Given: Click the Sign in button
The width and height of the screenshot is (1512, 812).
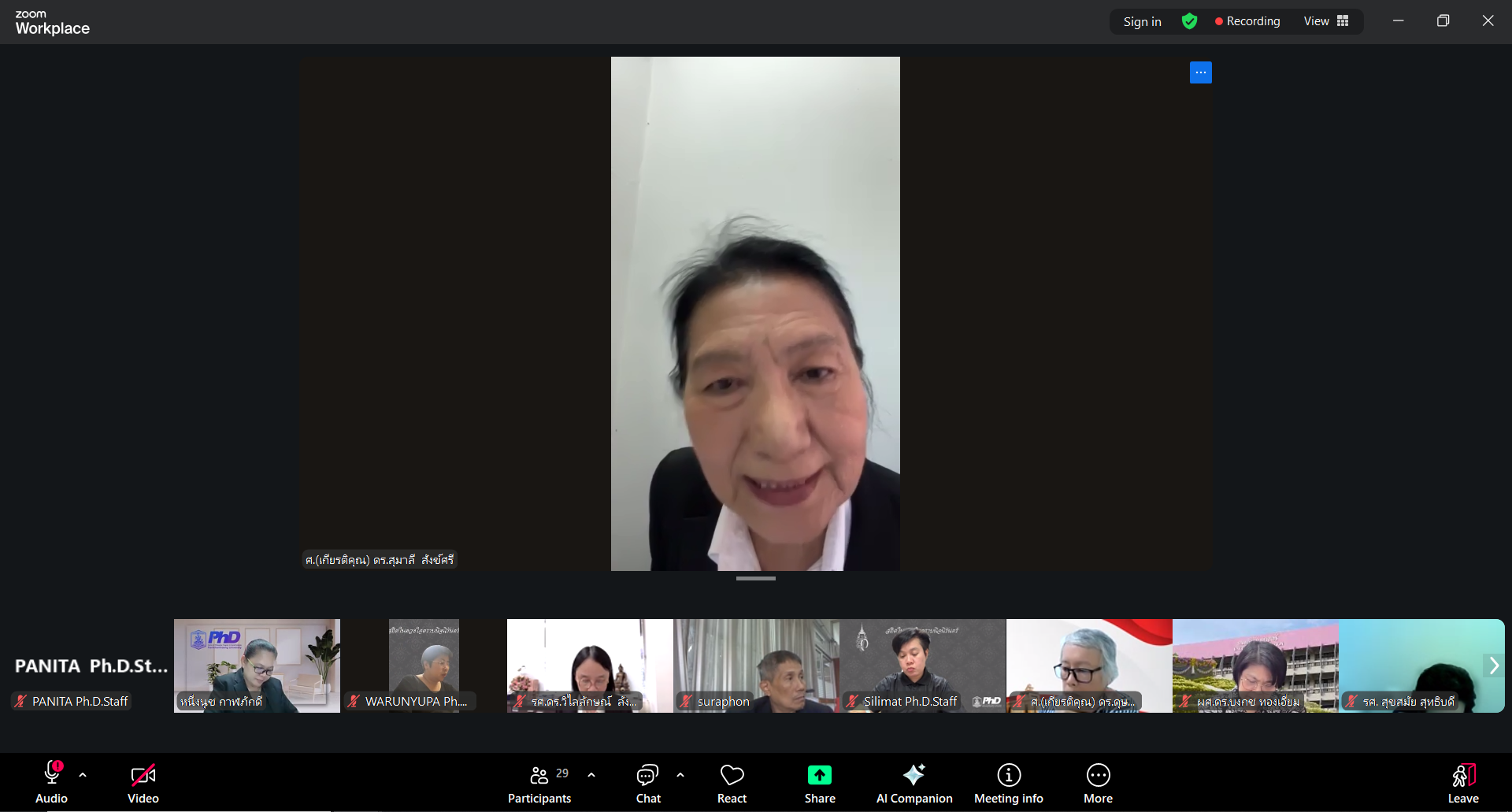Looking at the screenshot, I should click(1142, 21).
